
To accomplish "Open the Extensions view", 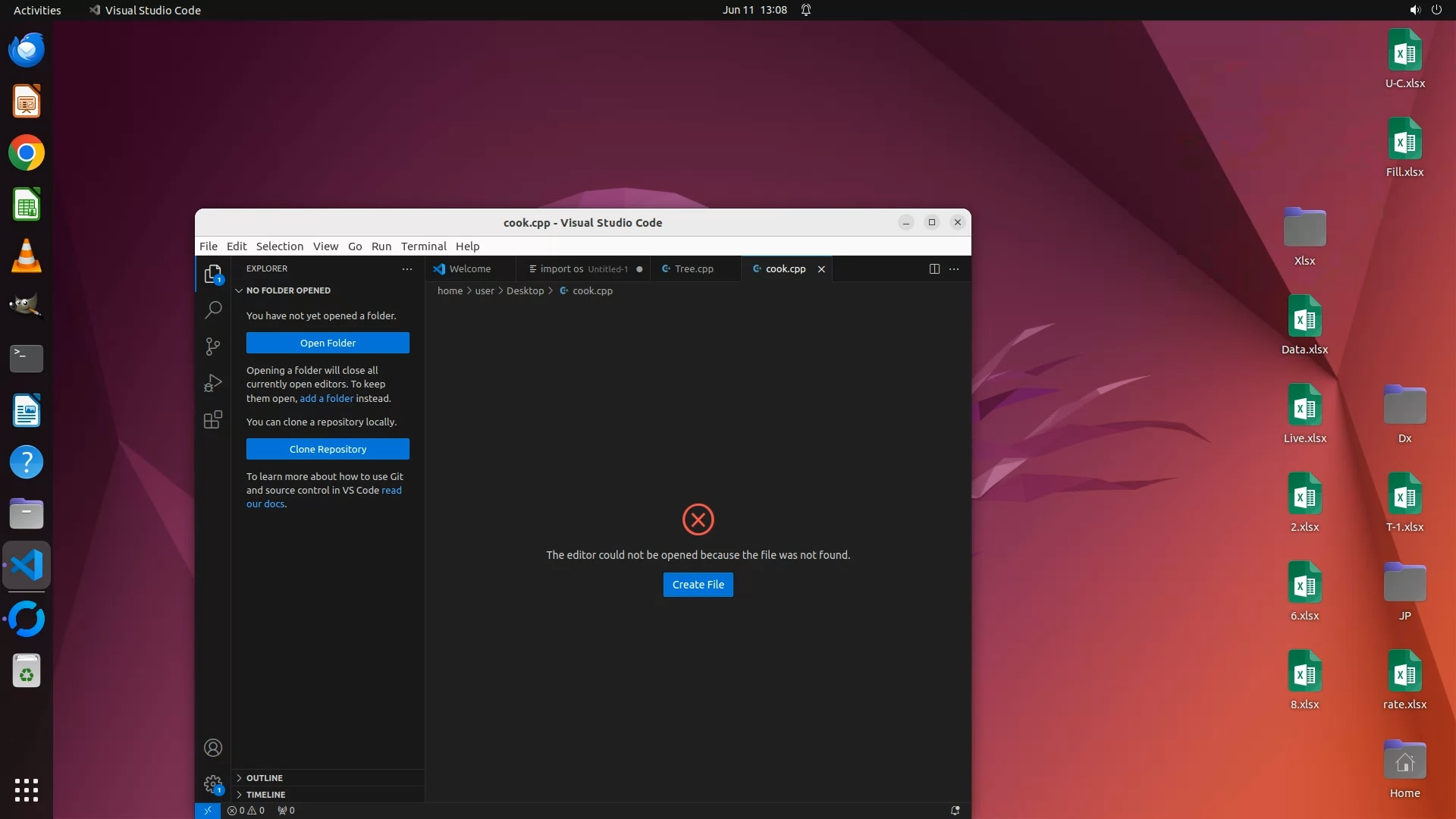I will (x=213, y=419).
